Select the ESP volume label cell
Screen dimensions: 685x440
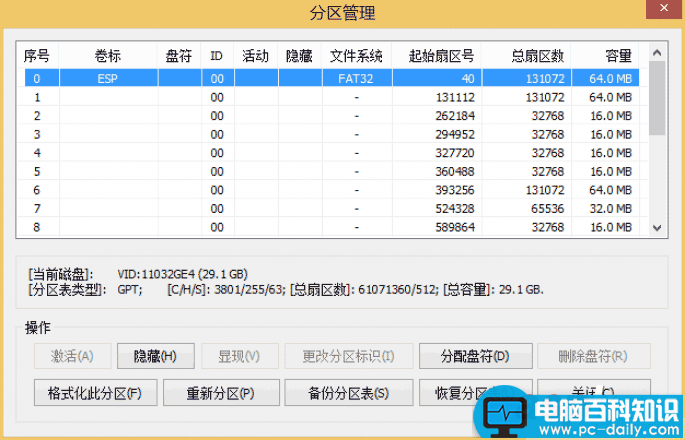pyautogui.click(x=108, y=78)
